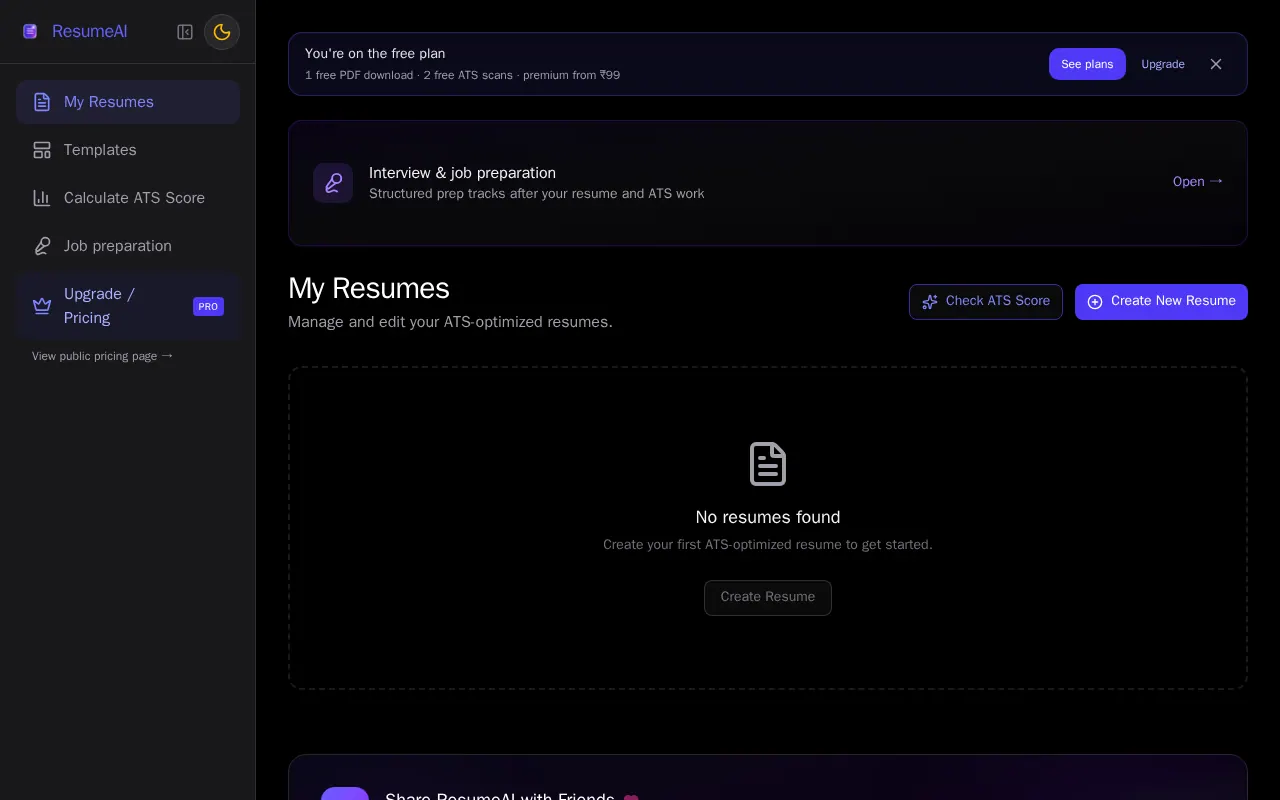Click the free PDF download details line
The image size is (1280, 800).
(462, 75)
